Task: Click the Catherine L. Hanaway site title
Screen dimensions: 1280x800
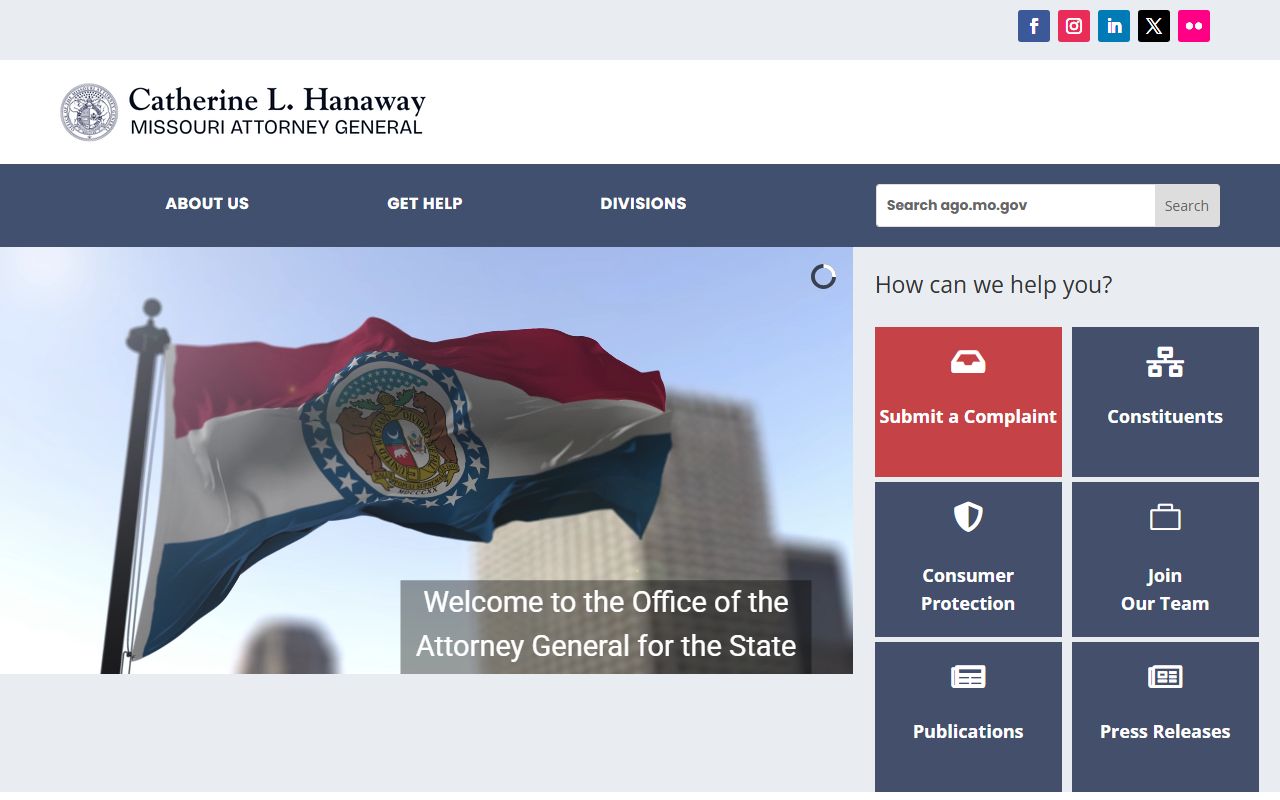Action: pos(277,100)
